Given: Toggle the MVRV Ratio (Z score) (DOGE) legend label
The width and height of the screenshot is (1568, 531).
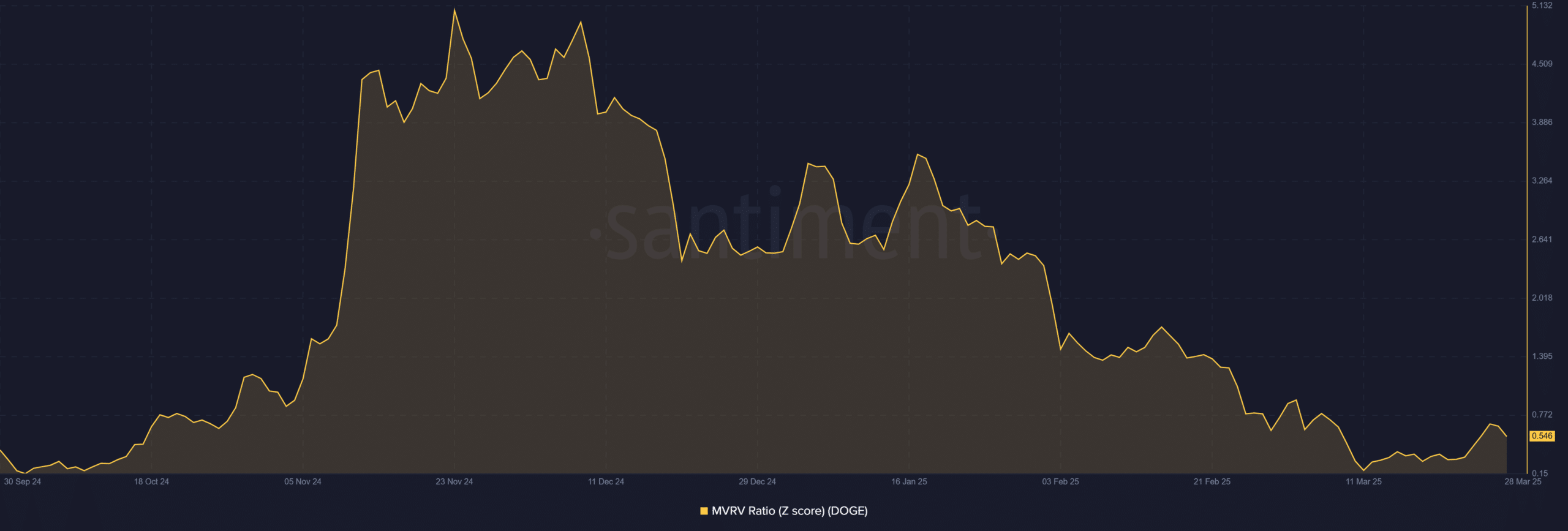Looking at the screenshot, I should (x=789, y=511).
